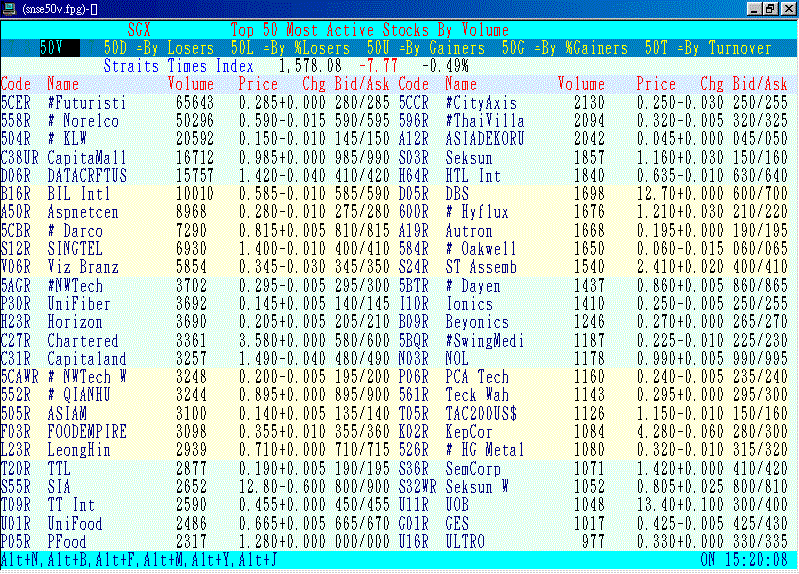Screen dimensions: 799x574
Task: Select the ASIADEKORU stock name
Action: (485, 139)
